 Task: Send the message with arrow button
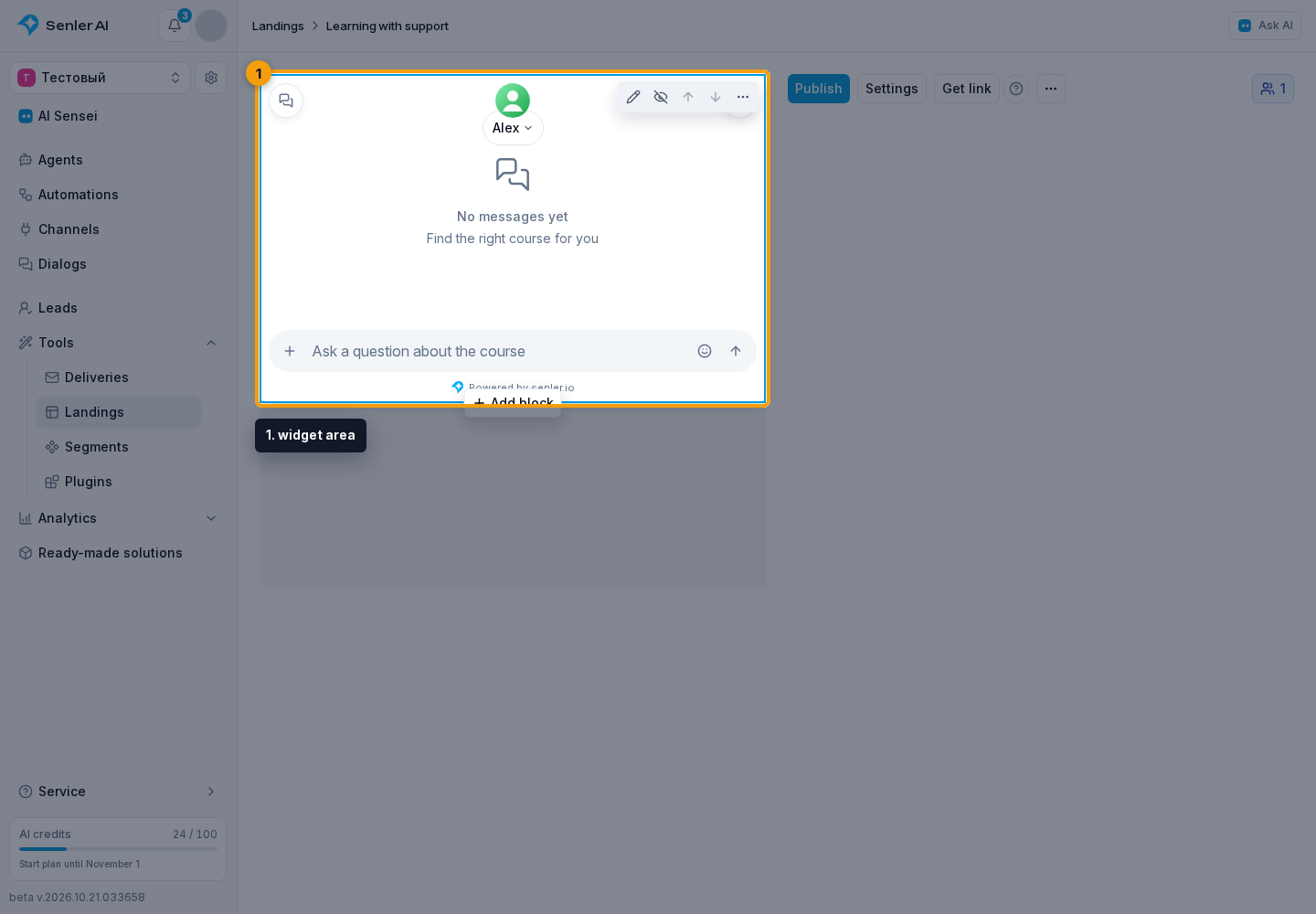tap(736, 351)
